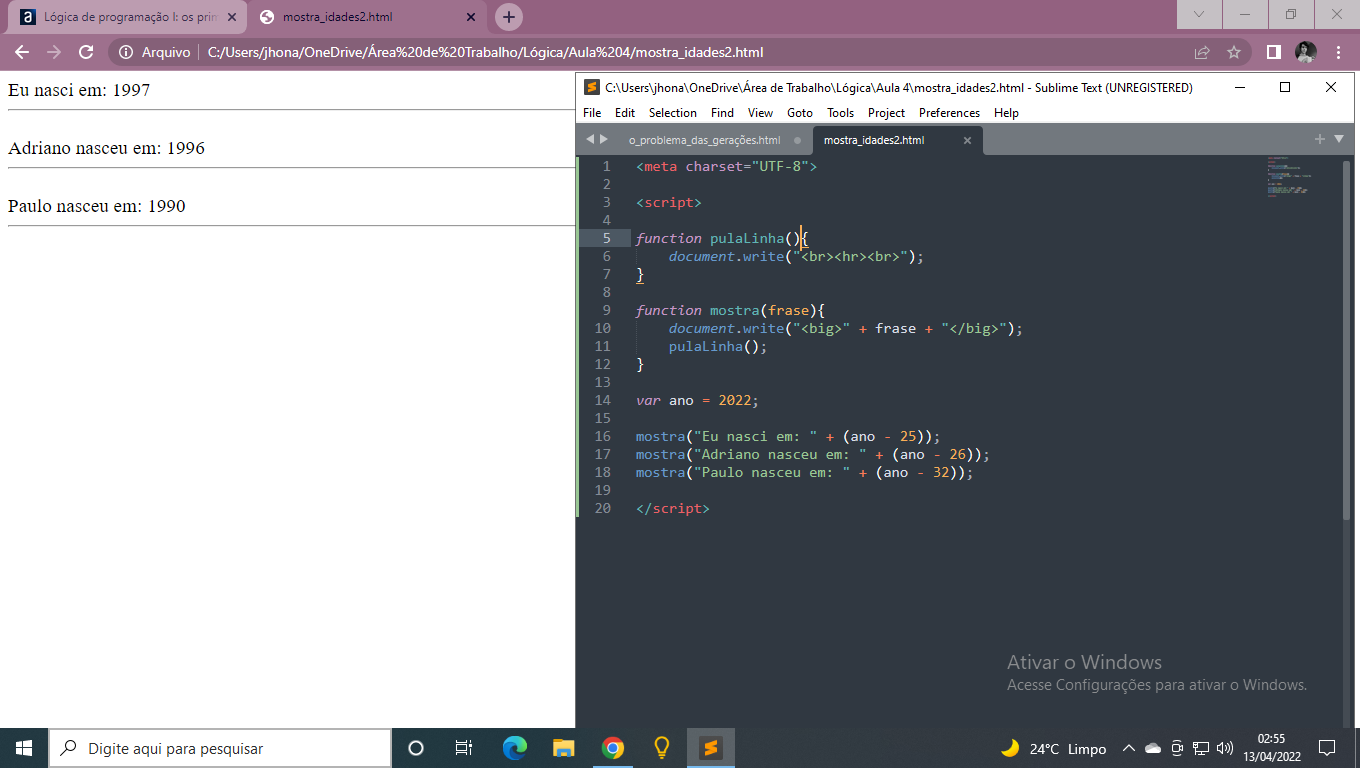1360x768 pixels.
Task: Open Task View on taskbar
Action: (x=464, y=748)
